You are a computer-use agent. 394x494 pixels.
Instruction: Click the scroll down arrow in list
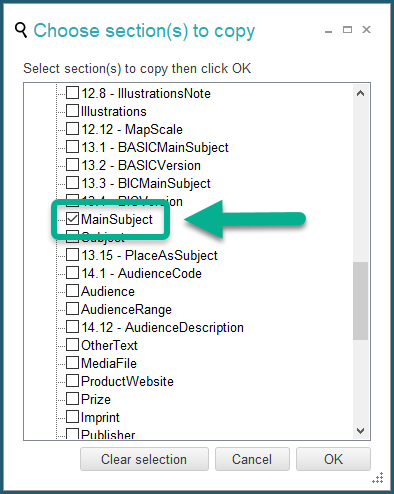coord(360,431)
